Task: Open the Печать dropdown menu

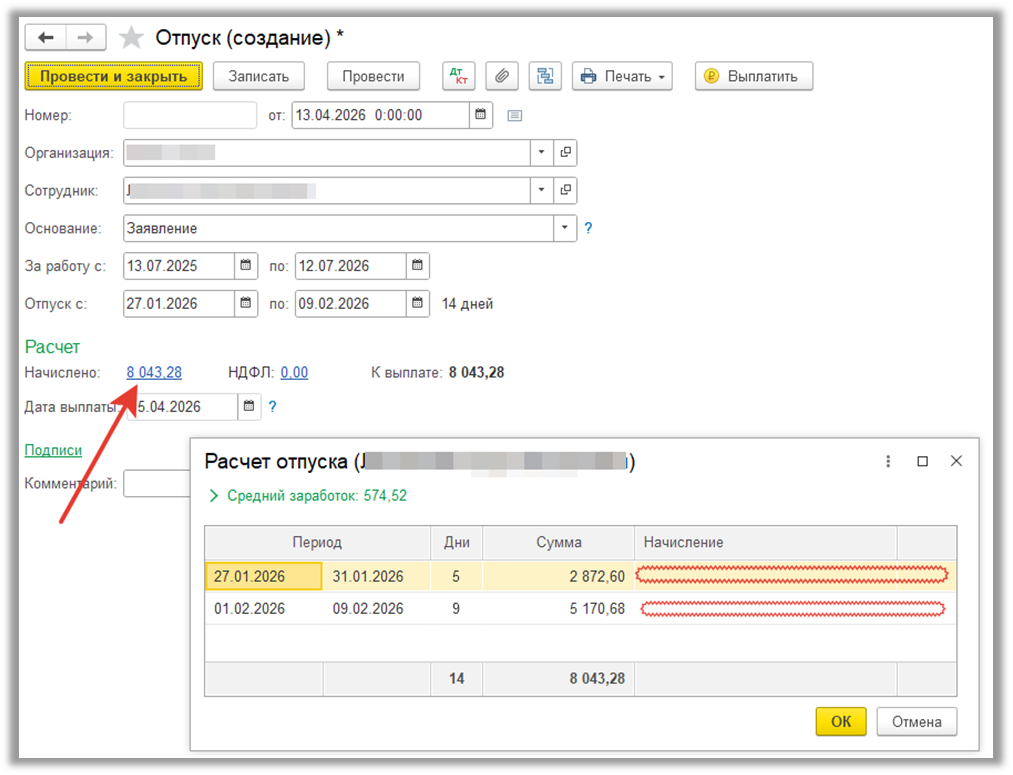Action: point(622,76)
